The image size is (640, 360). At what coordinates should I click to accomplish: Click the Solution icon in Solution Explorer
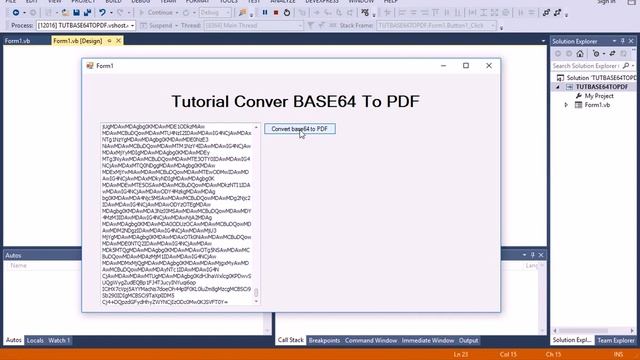pos(560,78)
